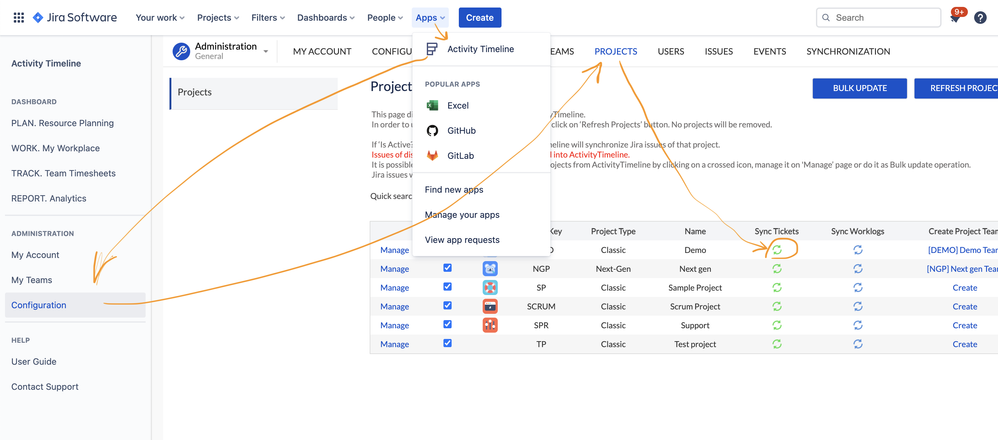This screenshot has height=440, width=998.
Task: Expand the Administration General dropdown arrow
Action: (266, 52)
